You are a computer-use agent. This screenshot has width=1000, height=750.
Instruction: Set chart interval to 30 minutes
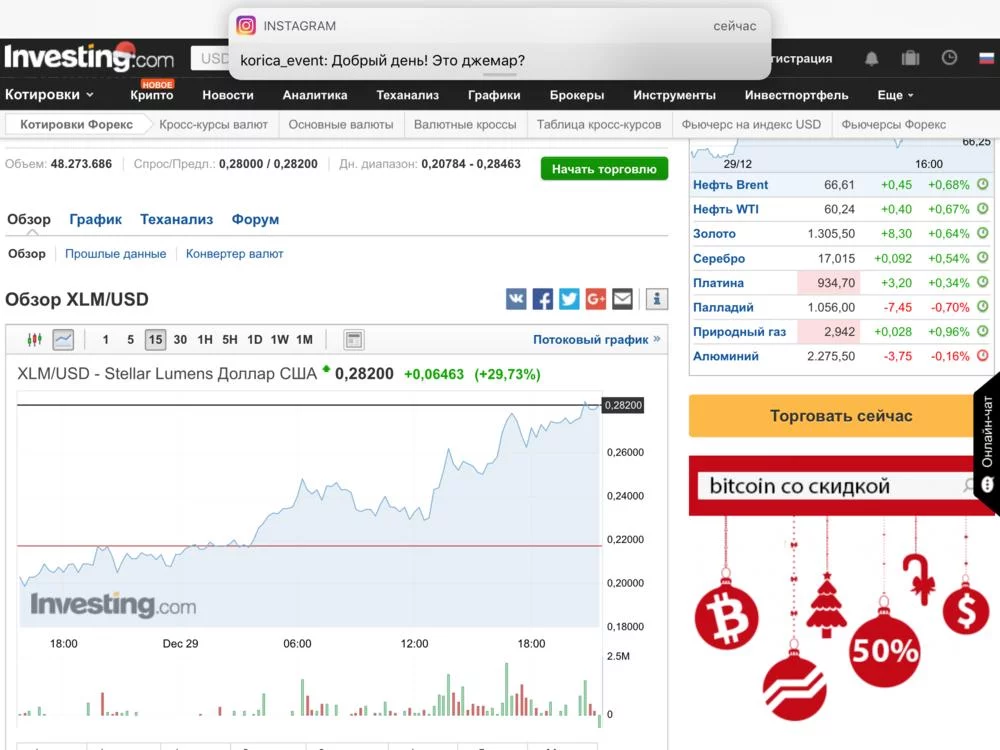tap(180, 339)
